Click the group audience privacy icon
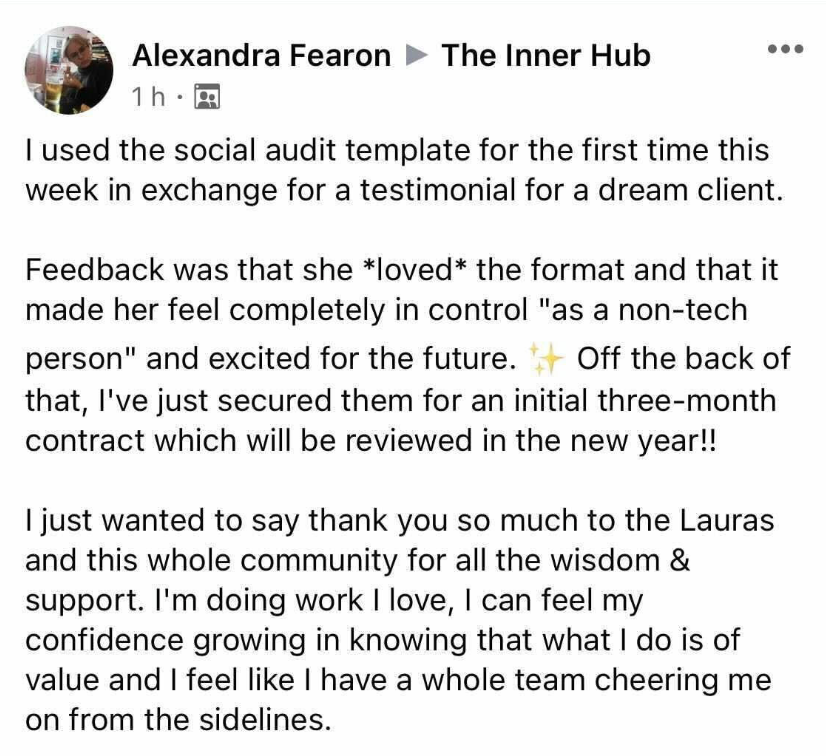This screenshot has height=756, width=826. pos(207,96)
